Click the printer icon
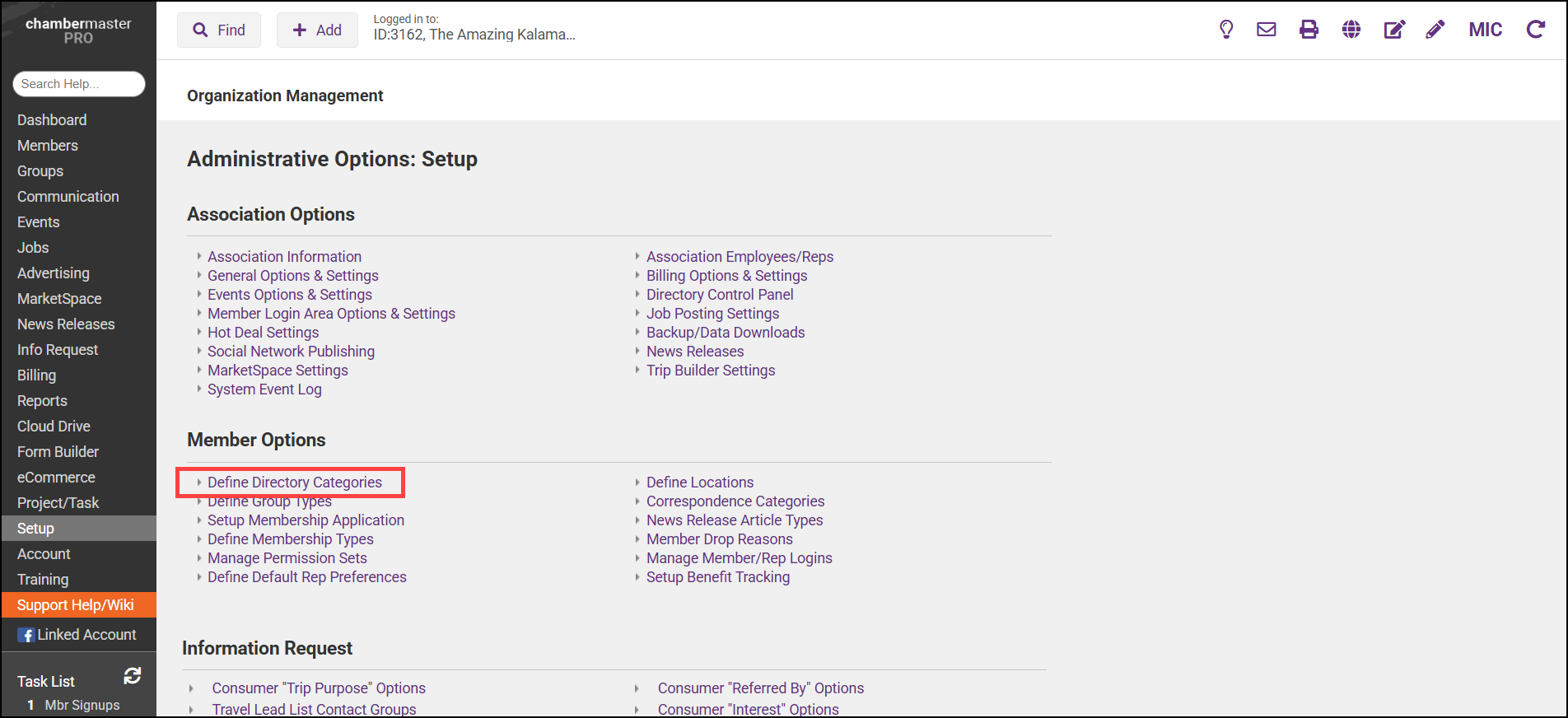This screenshot has width=1568, height=718. 1309,30
